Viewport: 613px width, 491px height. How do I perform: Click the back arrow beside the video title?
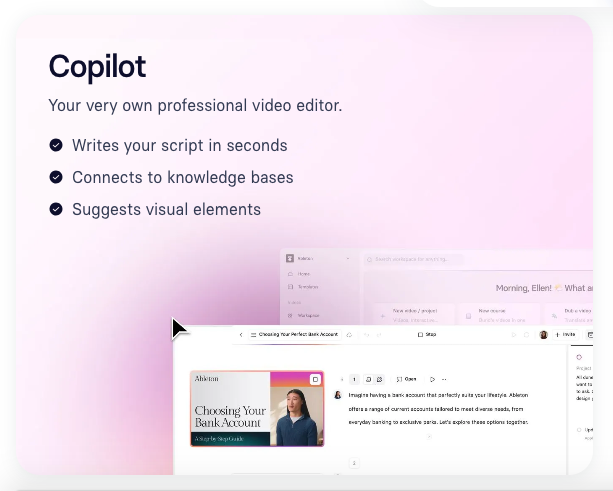[x=241, y=334]
